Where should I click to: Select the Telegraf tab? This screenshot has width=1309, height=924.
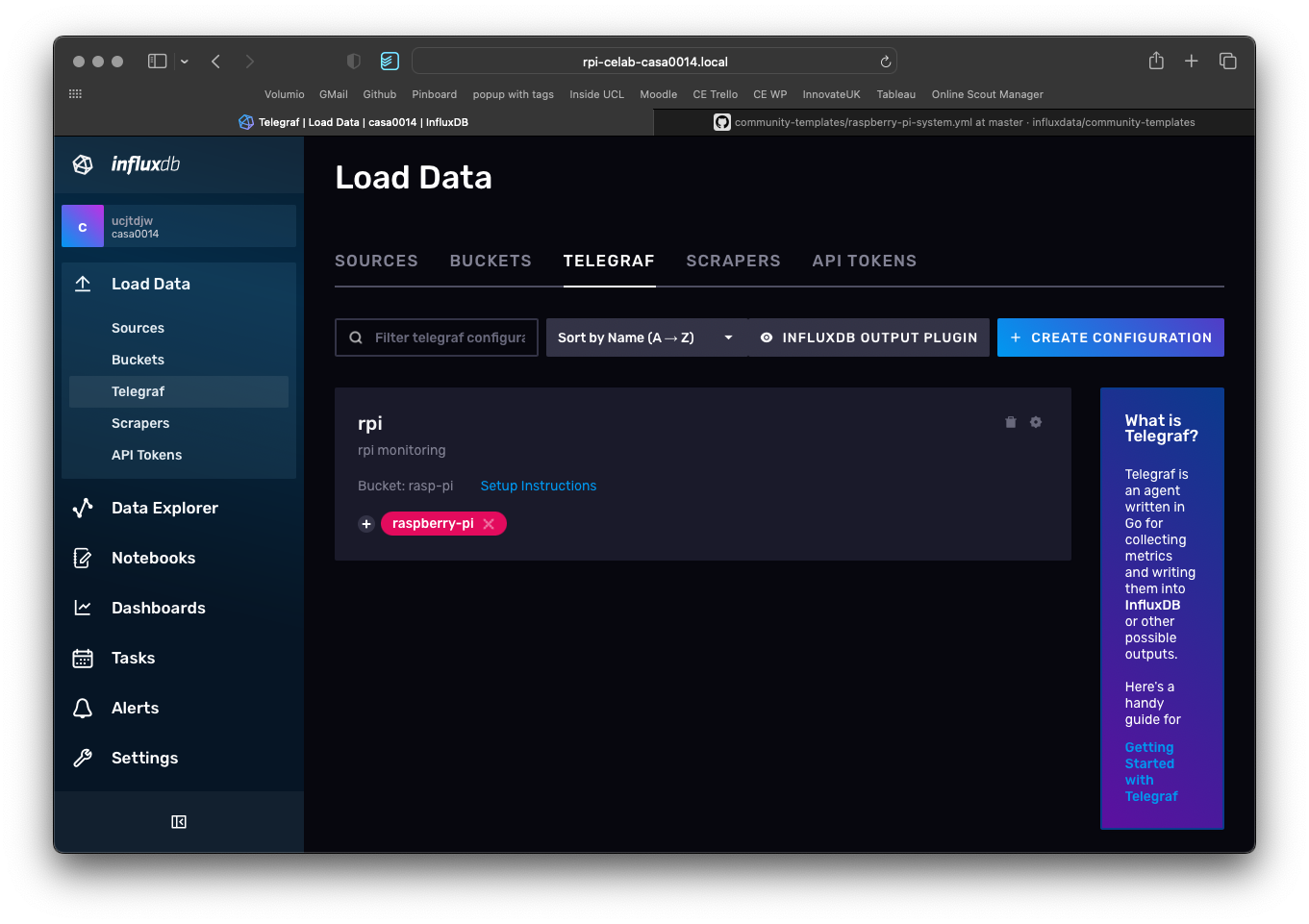[609, 261]
